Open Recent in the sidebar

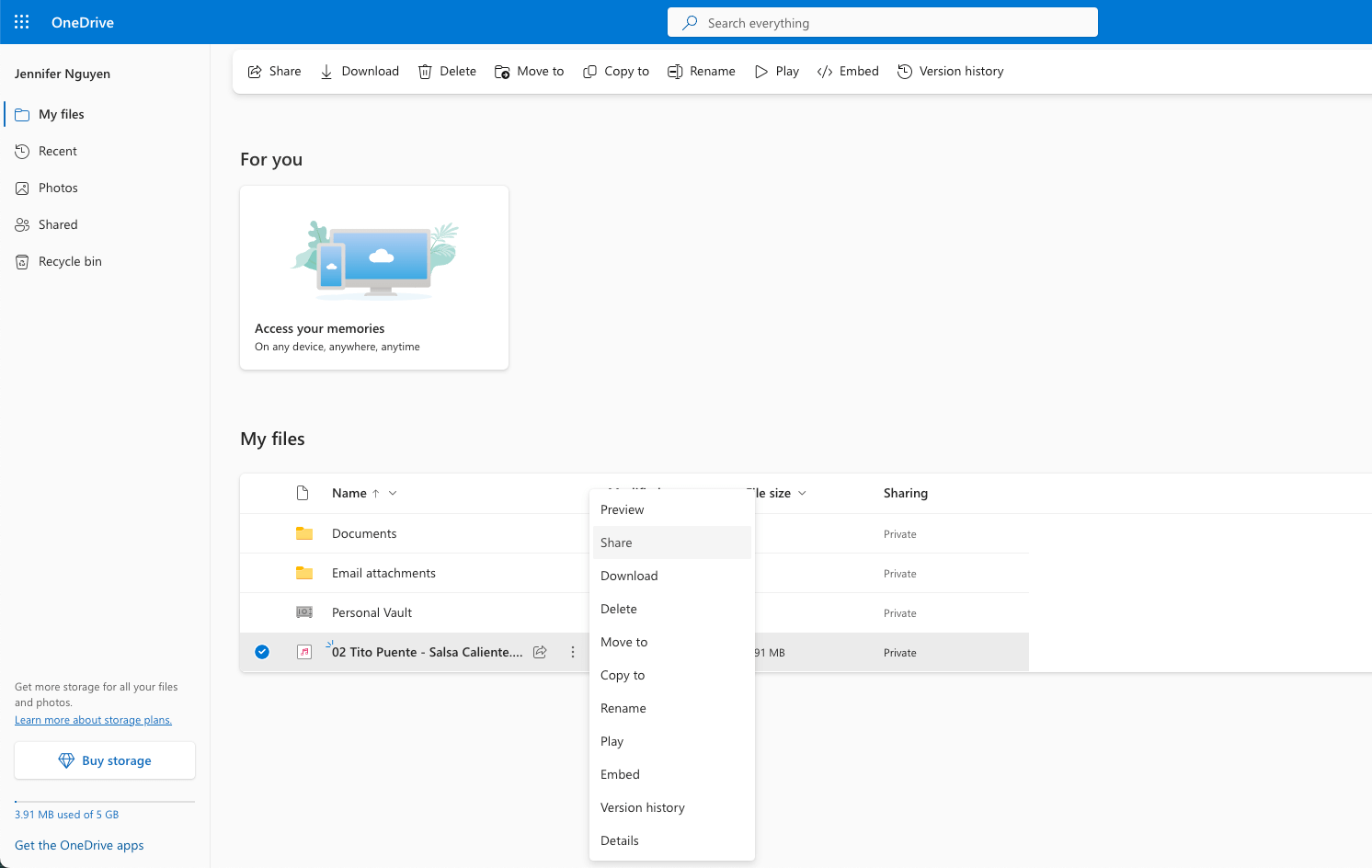[105, 151]
